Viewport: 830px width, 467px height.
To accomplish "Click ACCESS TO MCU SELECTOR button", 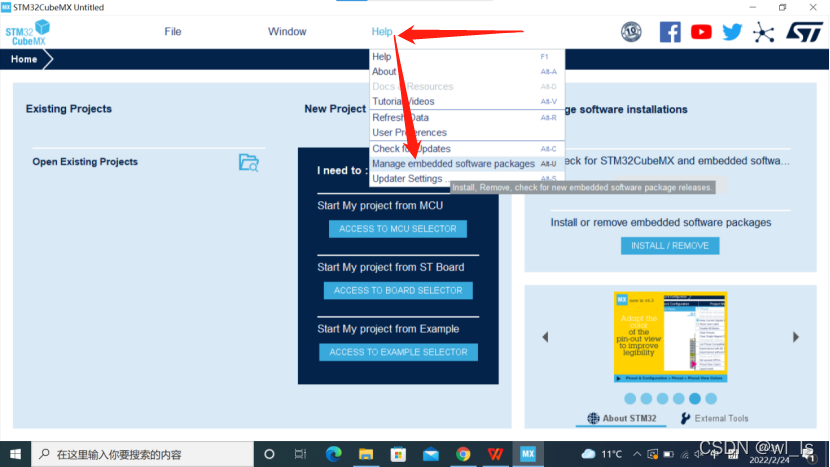I will click(398, 229).
